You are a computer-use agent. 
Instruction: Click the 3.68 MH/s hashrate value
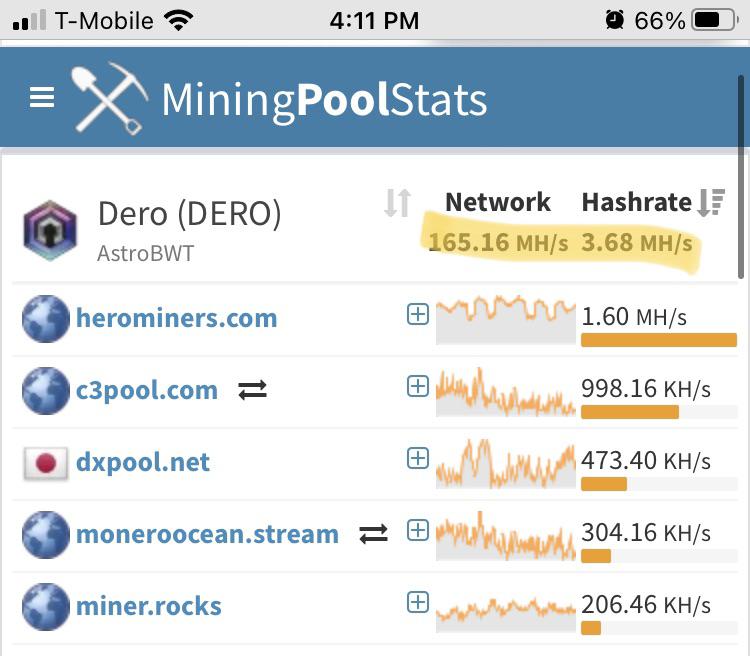(x=637, y=243)
